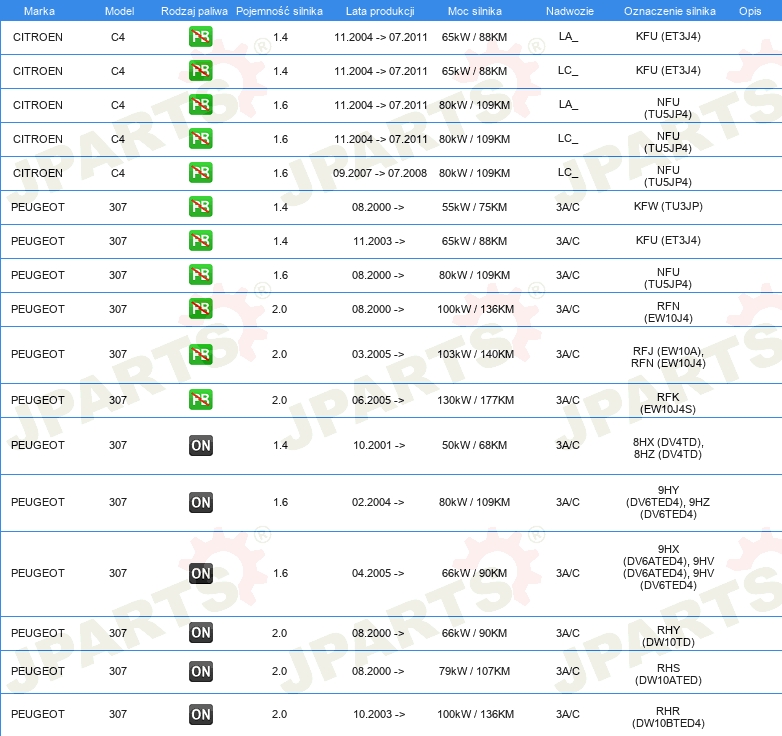Image resolution: width=782 pixels, height=736 pixels.
Task: Click ON diesel icon in RHY (DW10TD) row
Action: (x=200, y=633)
